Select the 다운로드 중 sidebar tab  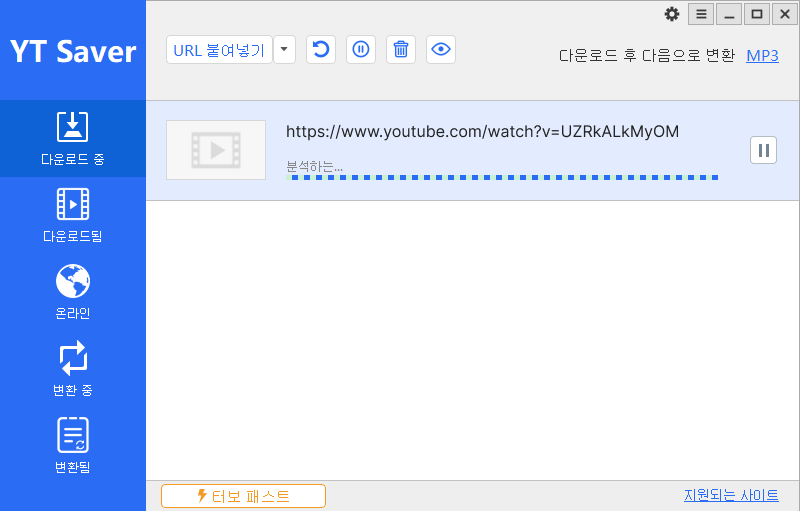[x=73, y=139]
